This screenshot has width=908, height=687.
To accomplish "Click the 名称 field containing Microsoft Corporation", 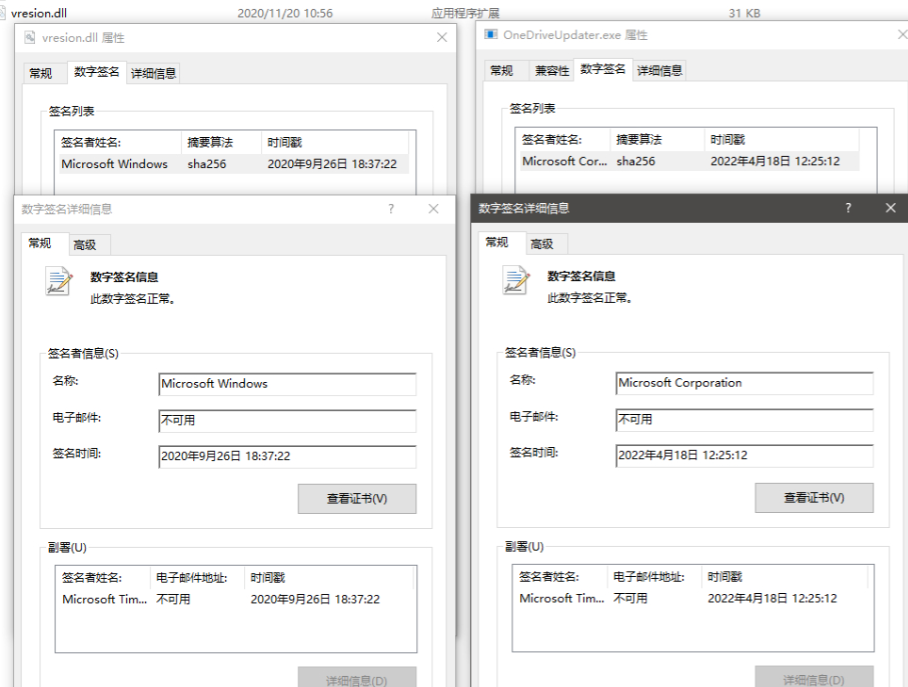I will point(744,383).
